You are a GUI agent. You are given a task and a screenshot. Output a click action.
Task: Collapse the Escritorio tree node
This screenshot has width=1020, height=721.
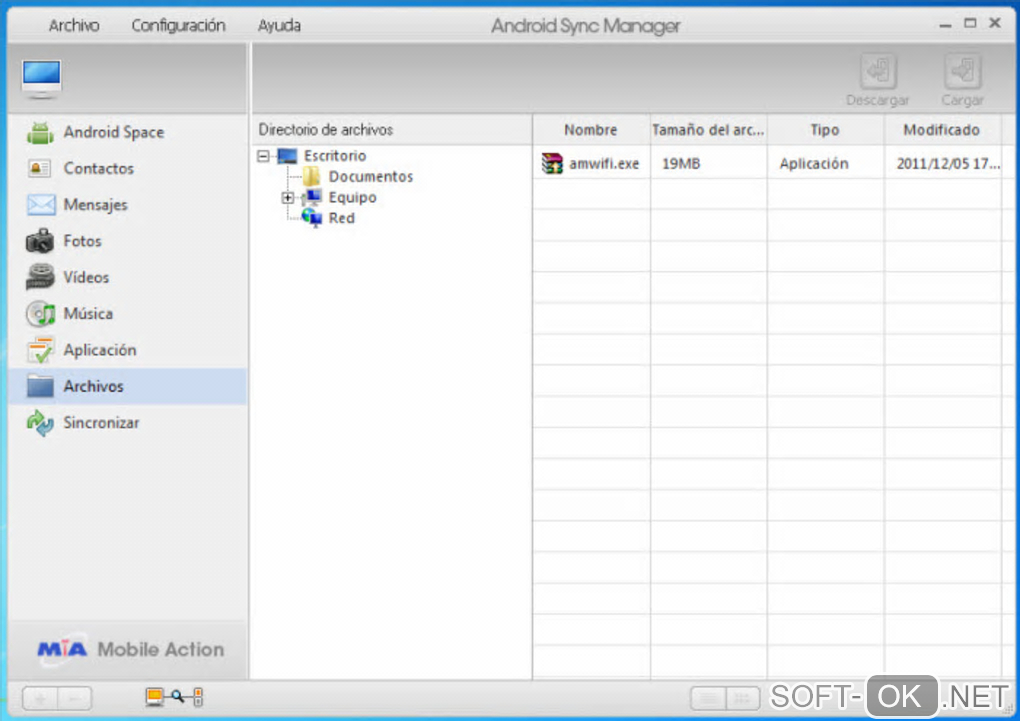pos(263,156)
